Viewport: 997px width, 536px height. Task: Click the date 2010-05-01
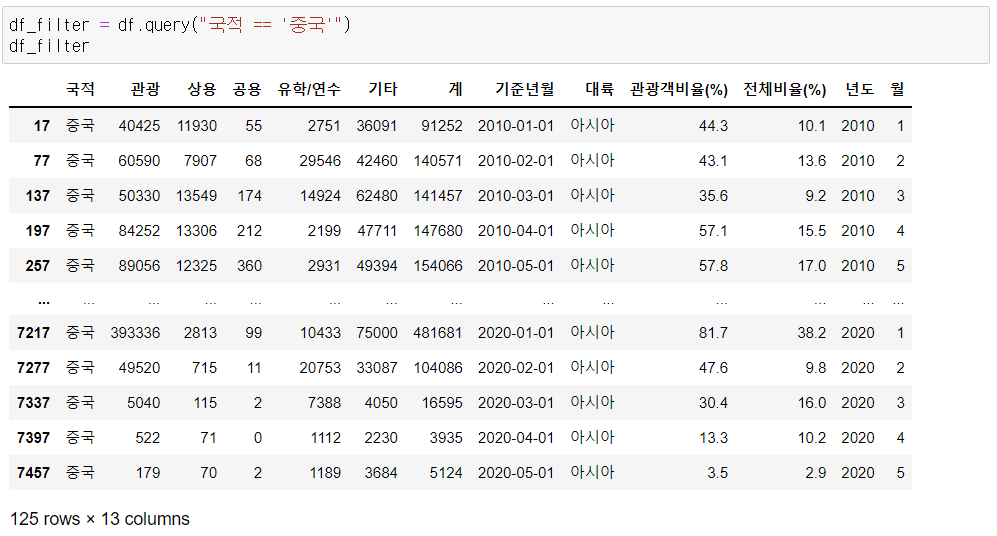tap(516, 266)
